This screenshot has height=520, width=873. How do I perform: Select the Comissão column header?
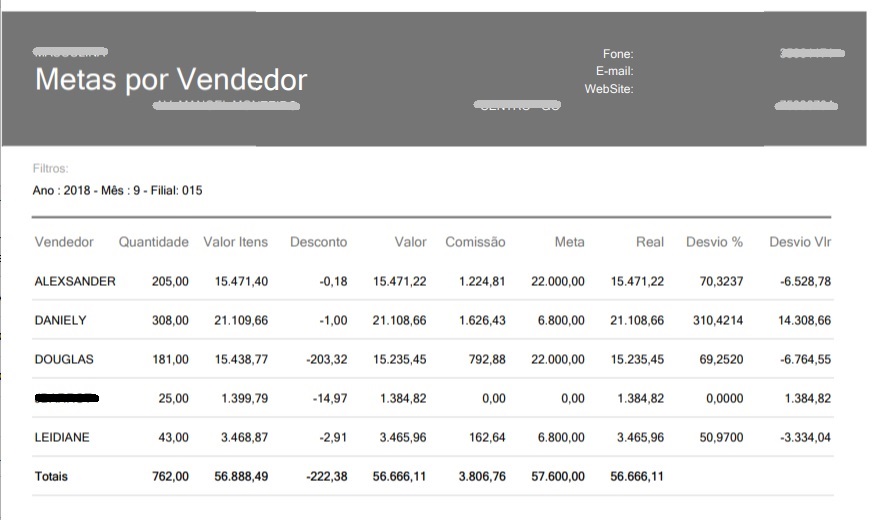475,242
